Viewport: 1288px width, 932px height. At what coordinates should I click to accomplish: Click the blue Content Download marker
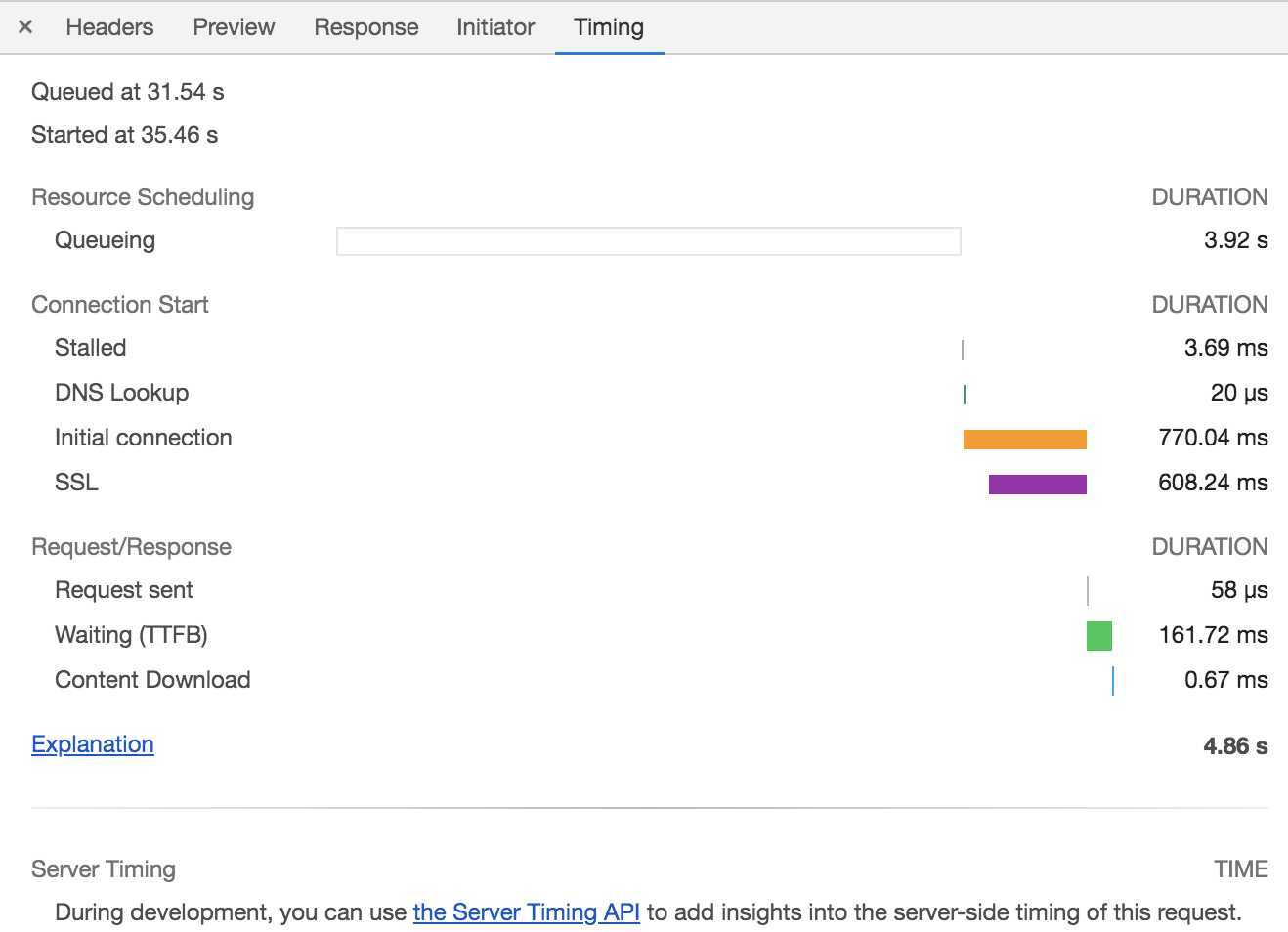click(x=1113, y=681)
